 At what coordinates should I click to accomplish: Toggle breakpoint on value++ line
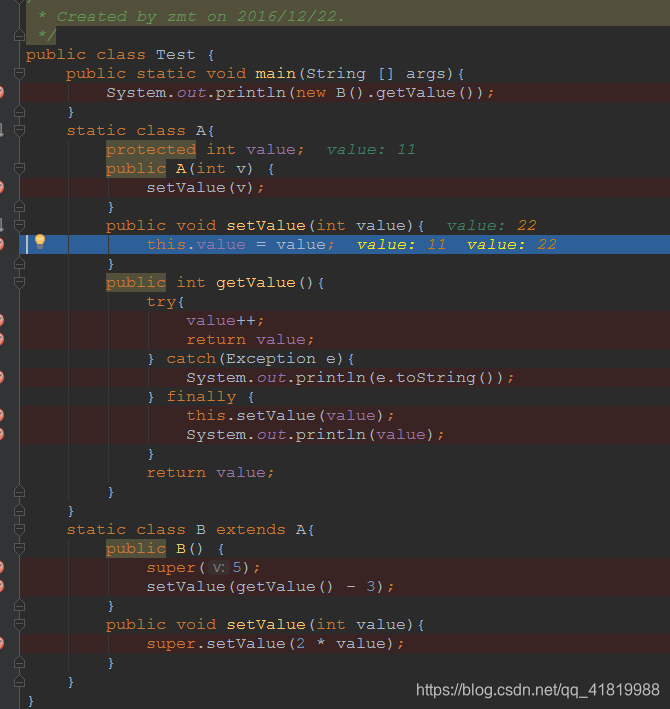2,321
